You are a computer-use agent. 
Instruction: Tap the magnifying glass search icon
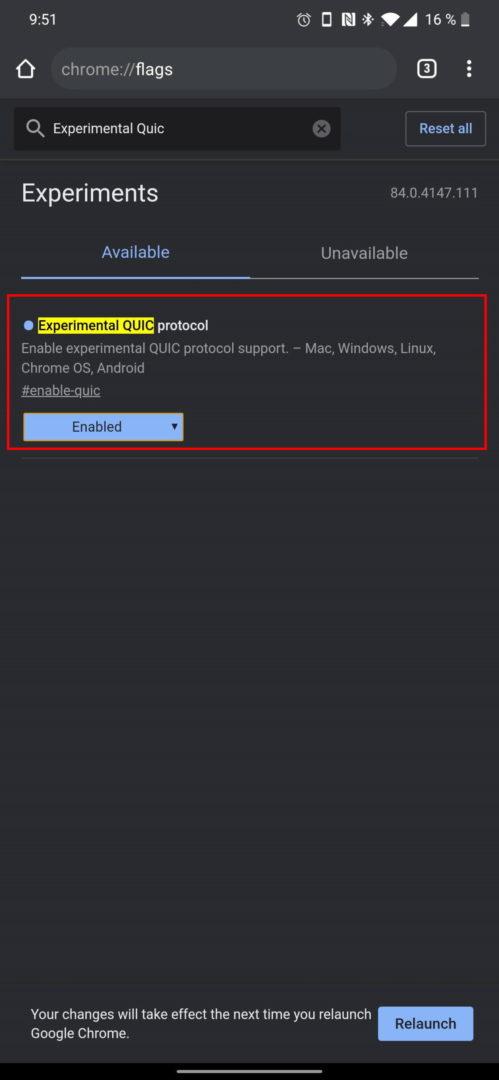[x=34, y=128]
